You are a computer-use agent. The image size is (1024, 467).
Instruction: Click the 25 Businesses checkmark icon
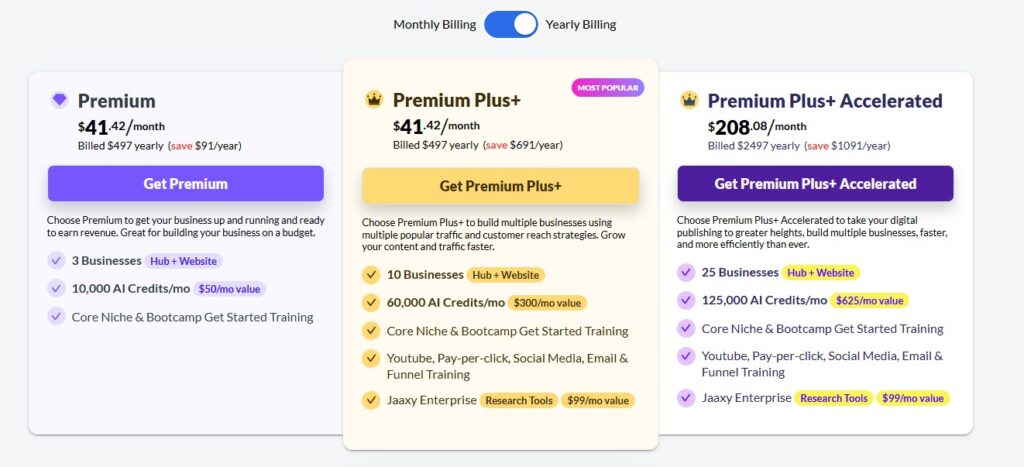pyautogui.click(x=685, y=272)
